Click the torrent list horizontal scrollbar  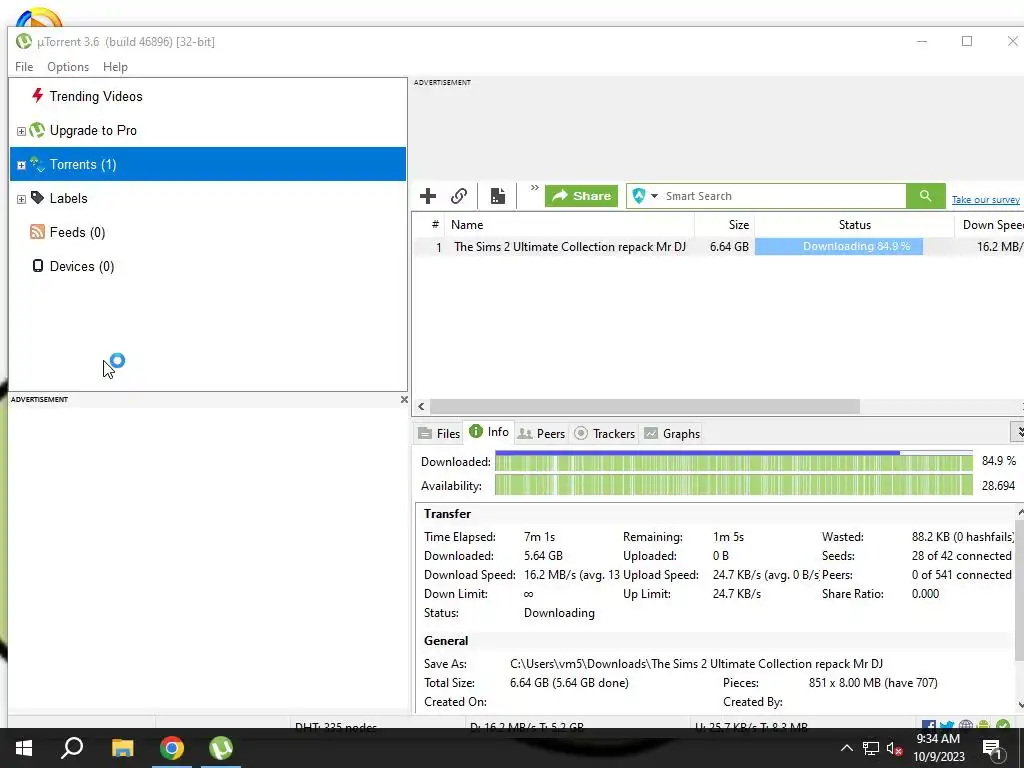point(644,406)
